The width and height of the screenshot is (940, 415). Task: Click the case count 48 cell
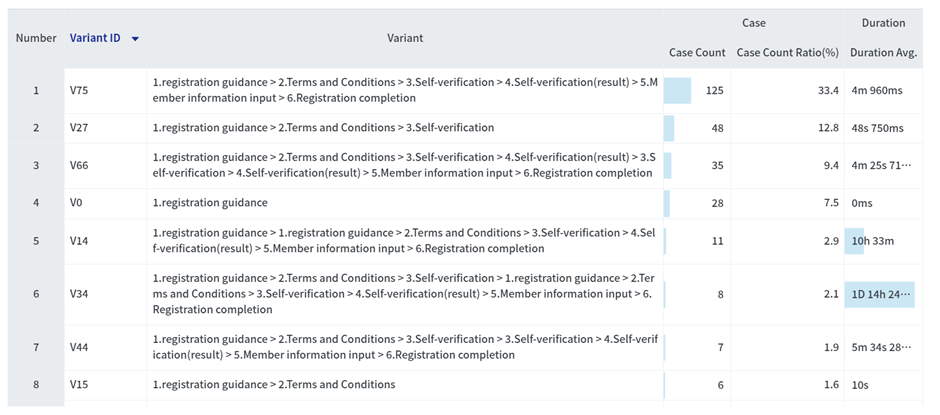click(x=697, y=128)
